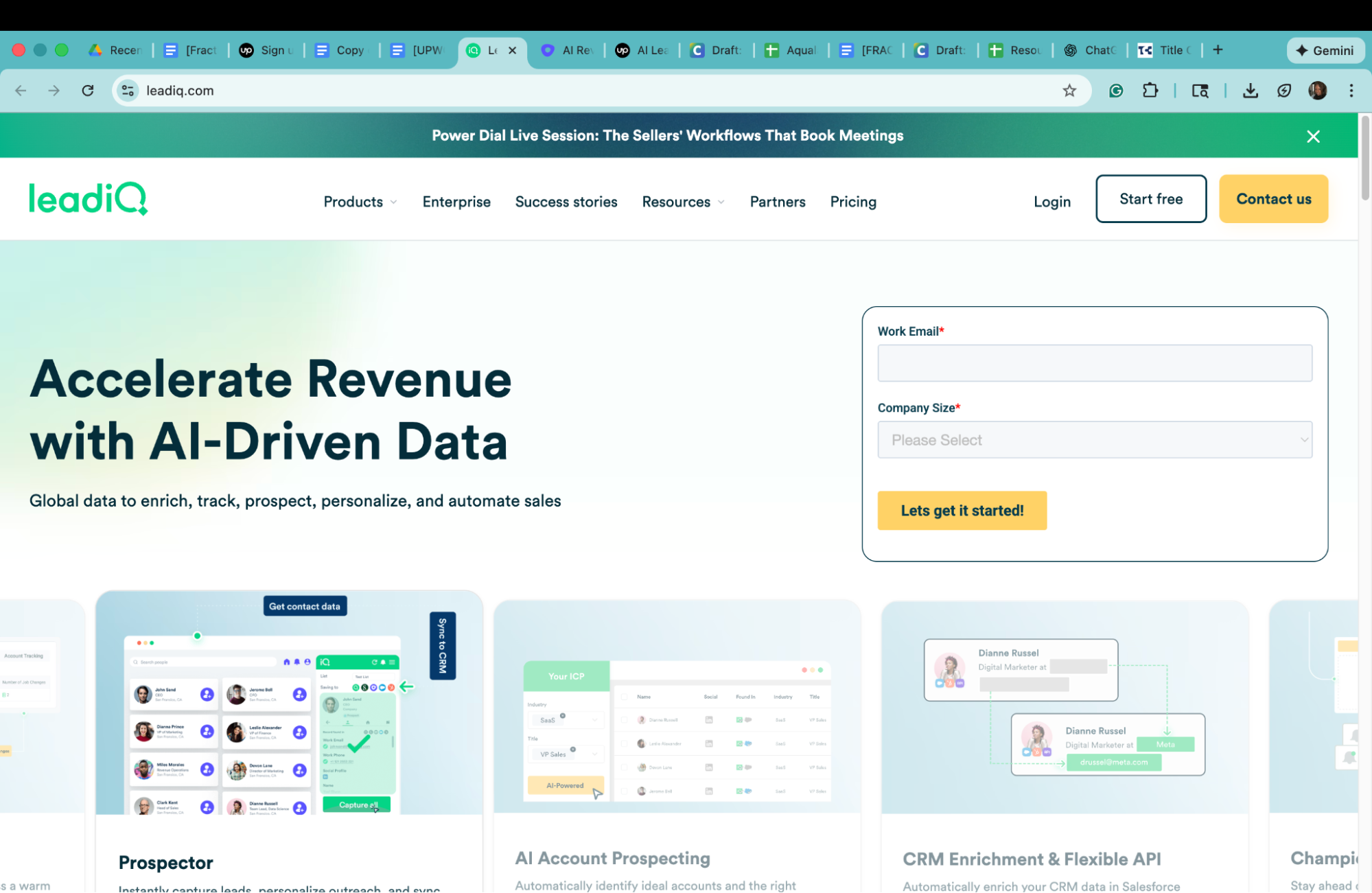Open the Company Size Please Select dropdown
Viewport: 1372px width, 893px height.
pyautogui.click(x=1095, y=440)
